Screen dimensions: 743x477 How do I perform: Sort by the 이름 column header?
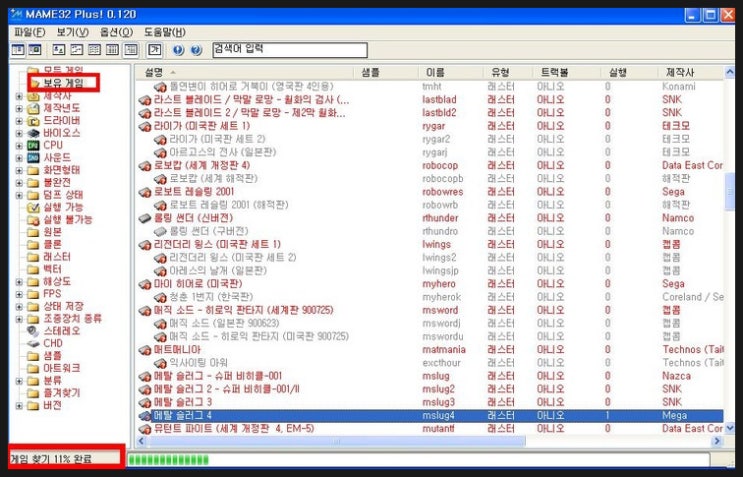point(451,72)
